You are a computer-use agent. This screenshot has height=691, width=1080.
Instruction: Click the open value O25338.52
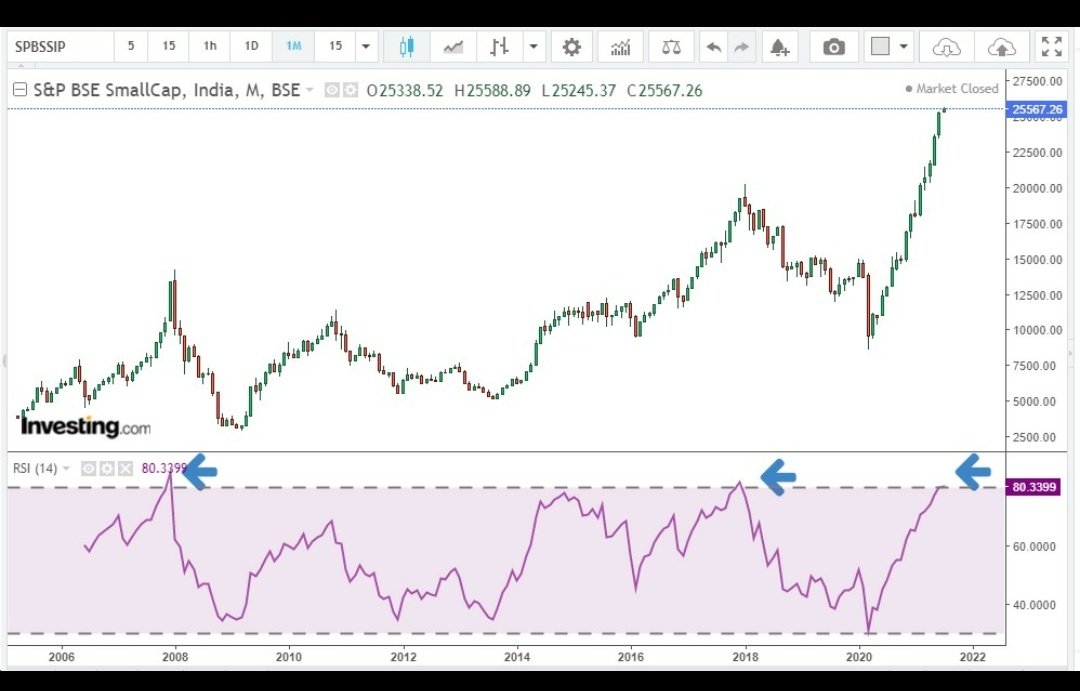[405, 90]
